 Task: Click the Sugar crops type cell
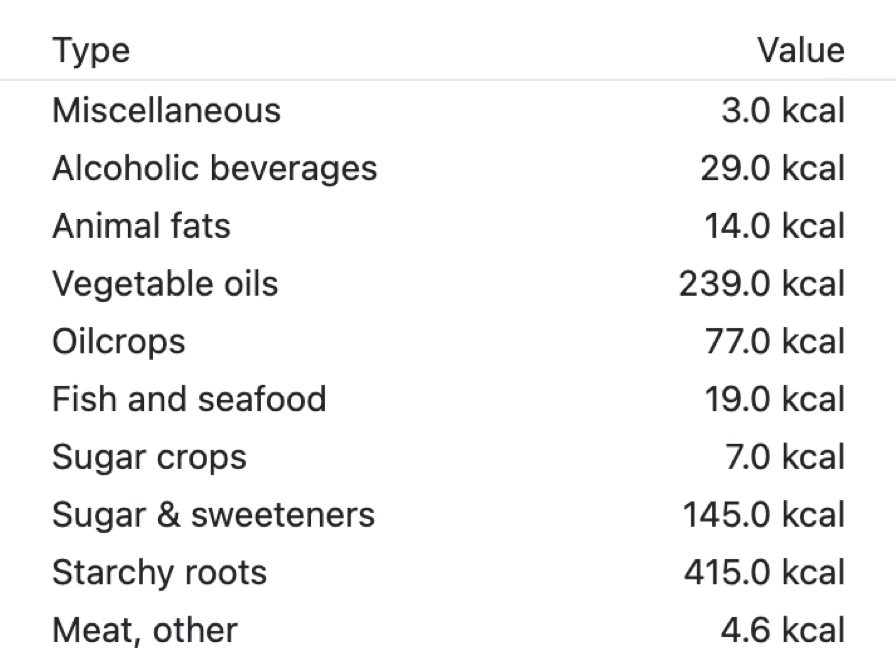point(149,457)
